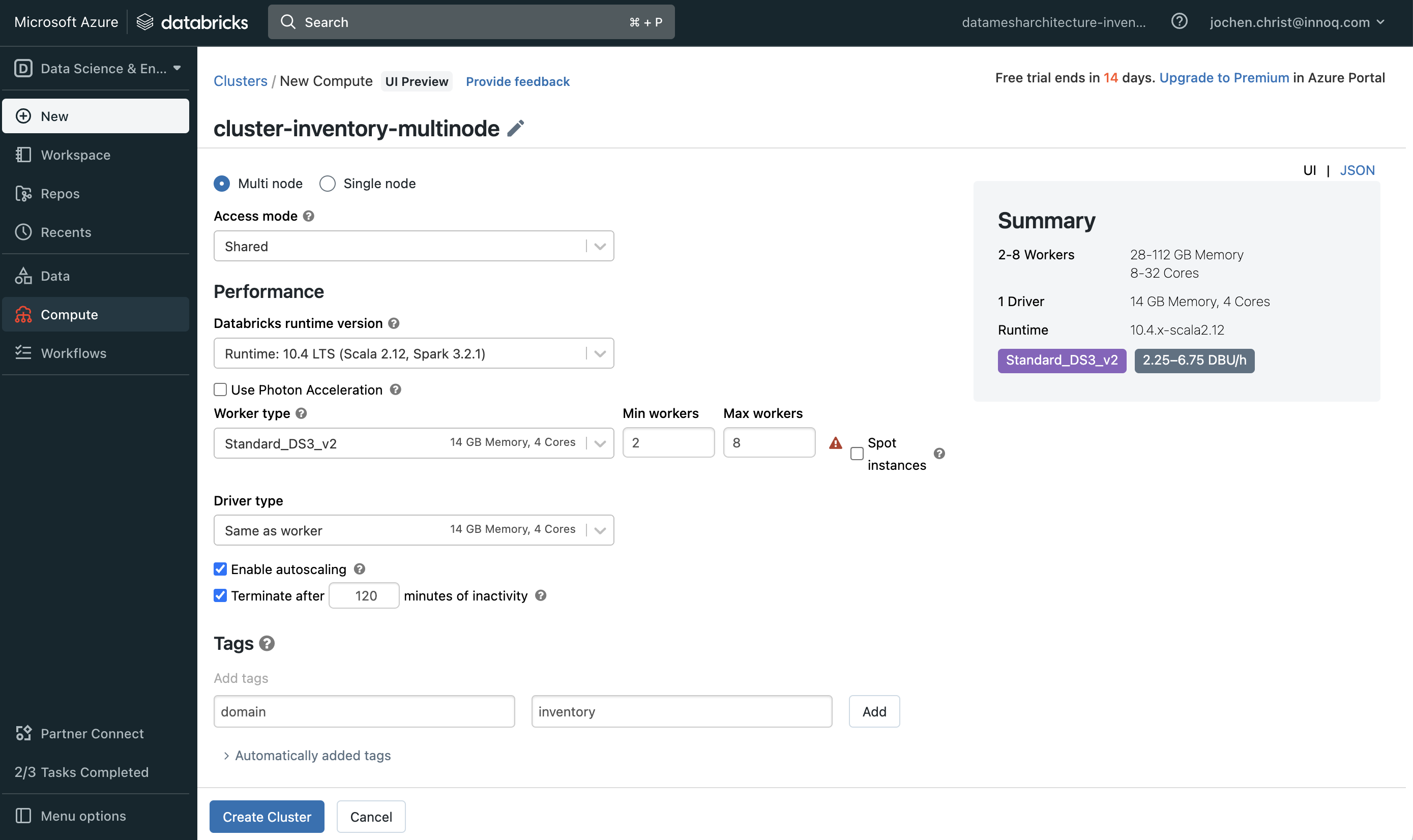
Task: Open Repos from the sidebar icon
Action: point(23,194)
